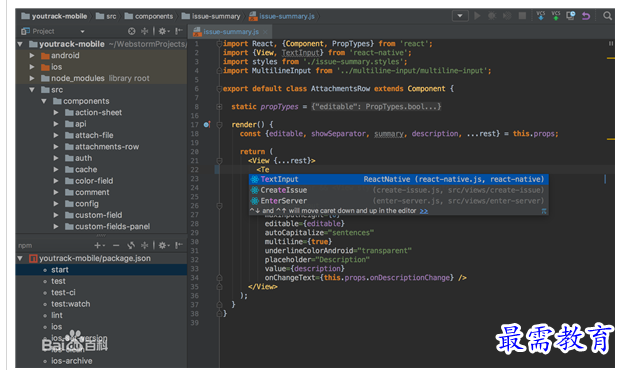Select the test:watch npm script
The width and height of the screenshot is (620, 370).
(x=70, y=304)
